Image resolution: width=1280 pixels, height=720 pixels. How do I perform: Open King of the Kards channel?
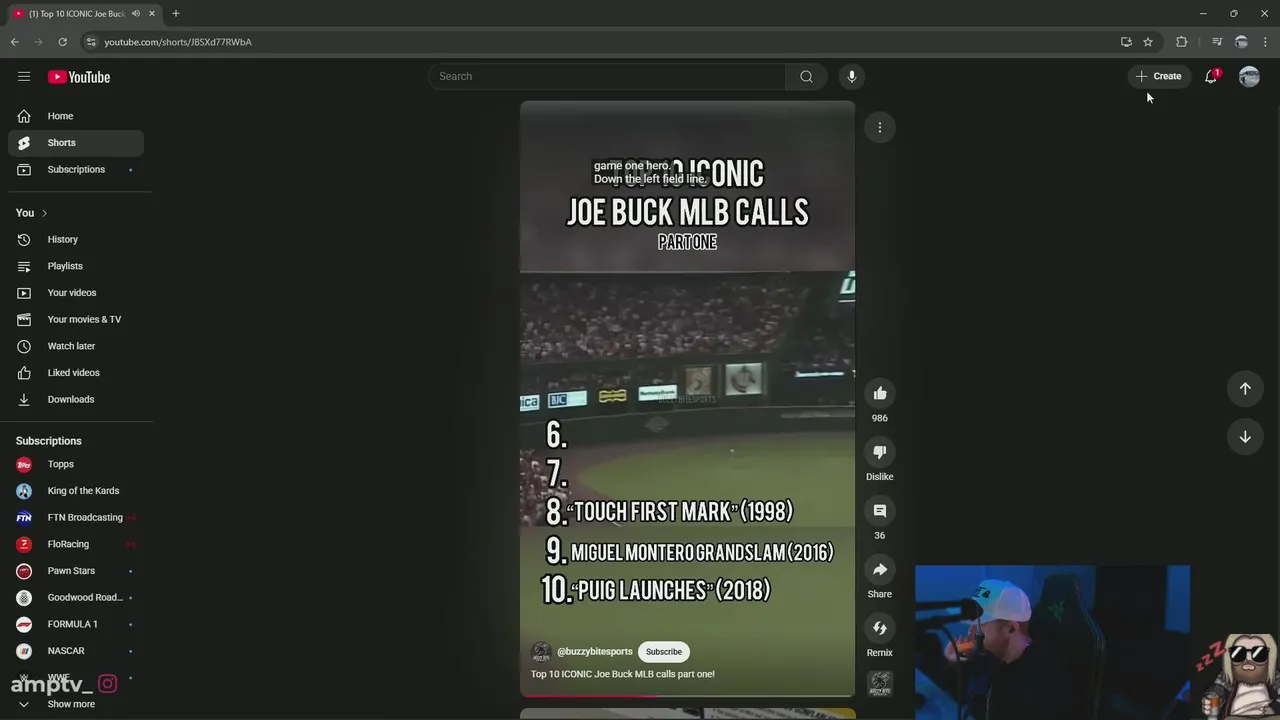coord(76,491)
